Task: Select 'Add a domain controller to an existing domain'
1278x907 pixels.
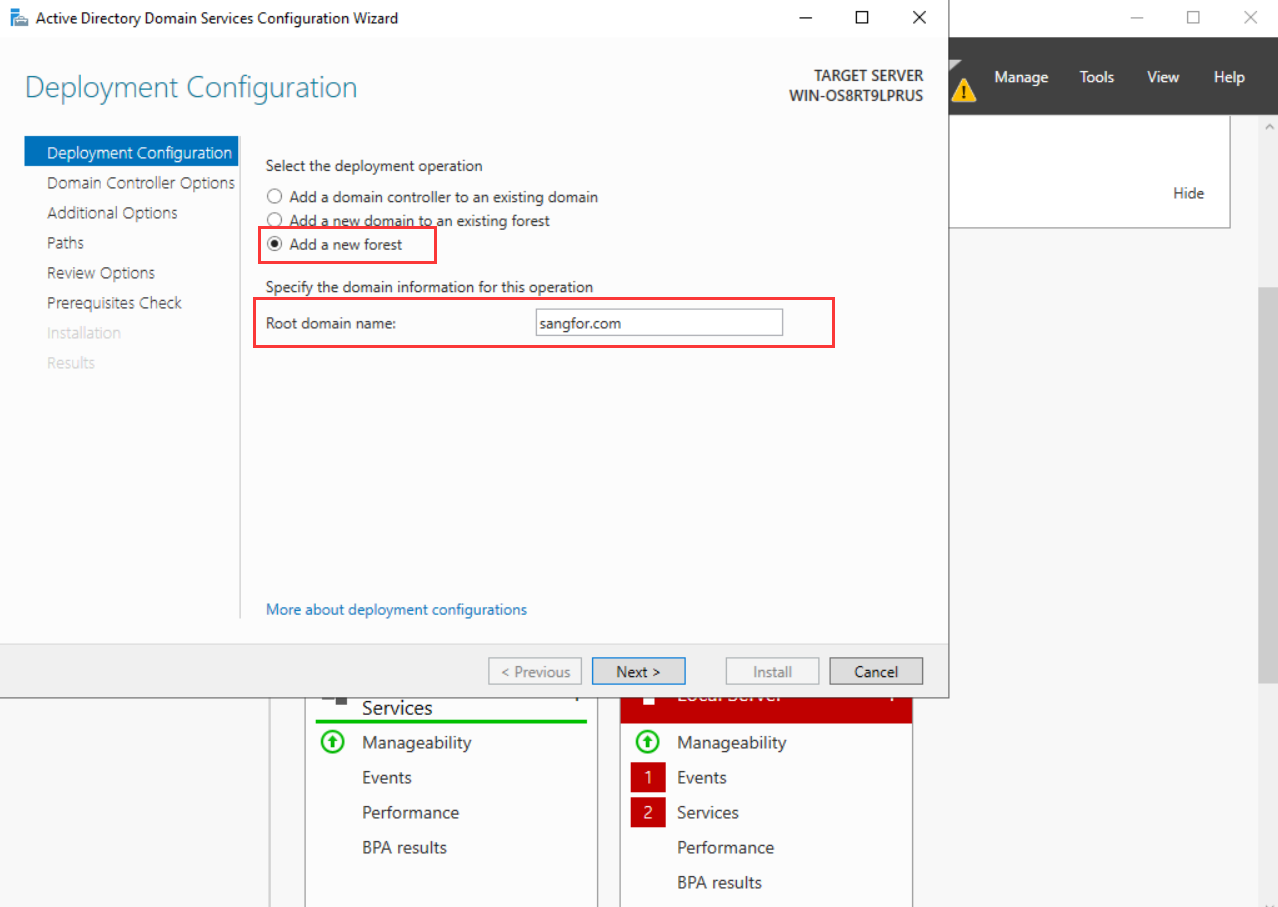Action: (275, 197)
